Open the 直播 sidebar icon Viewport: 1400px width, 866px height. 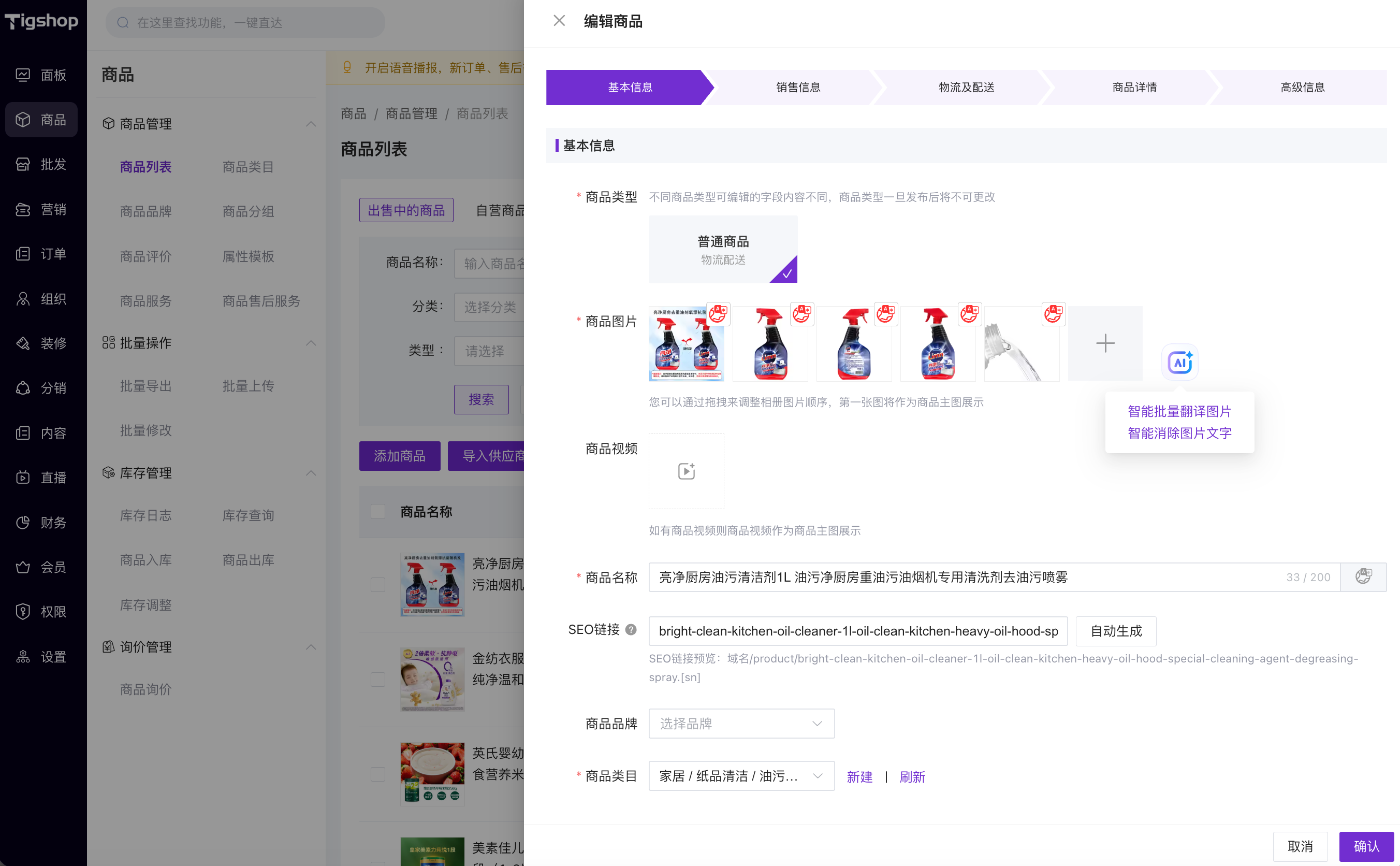click(23, 478)
